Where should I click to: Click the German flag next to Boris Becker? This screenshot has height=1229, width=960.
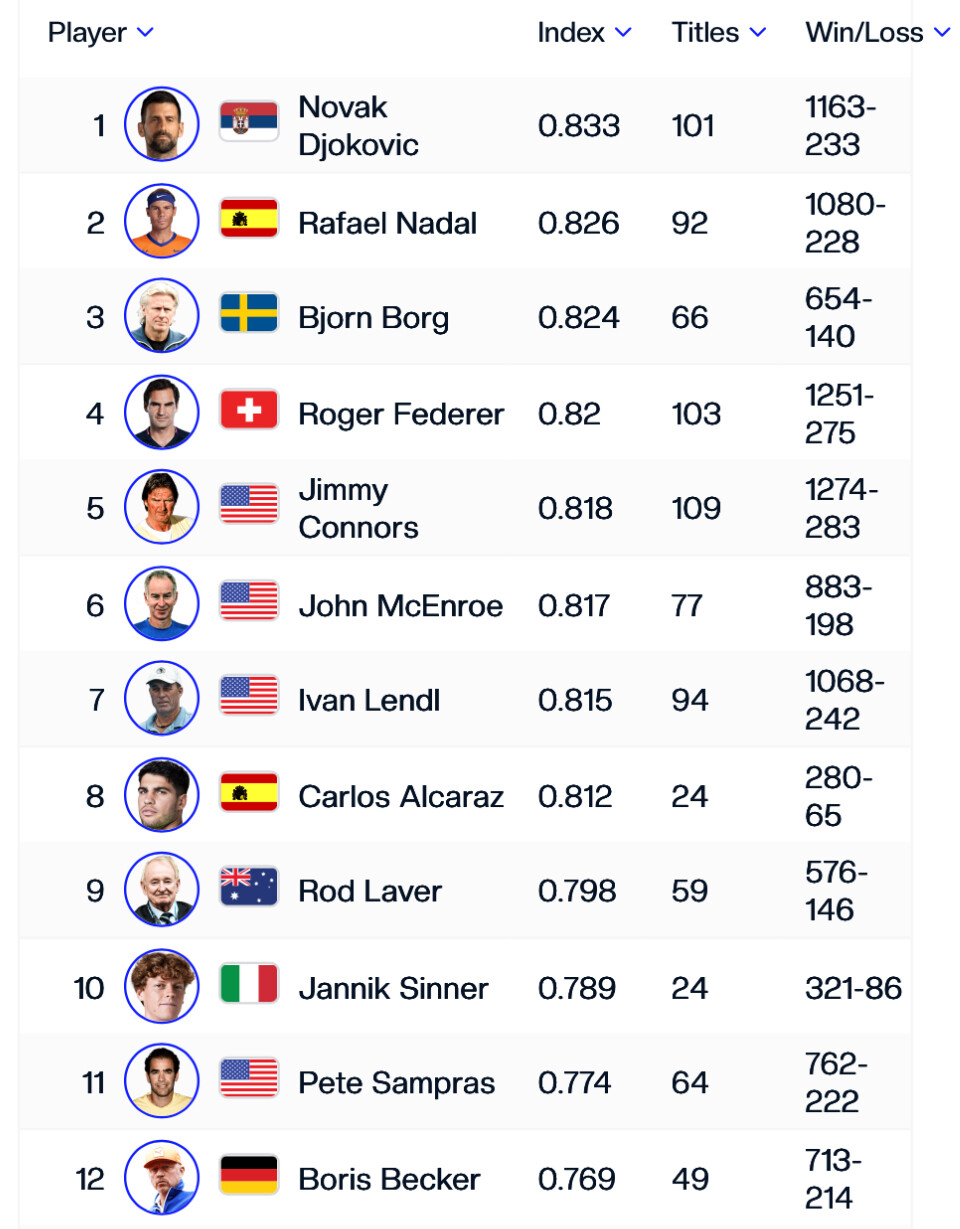pos(249,1179)
